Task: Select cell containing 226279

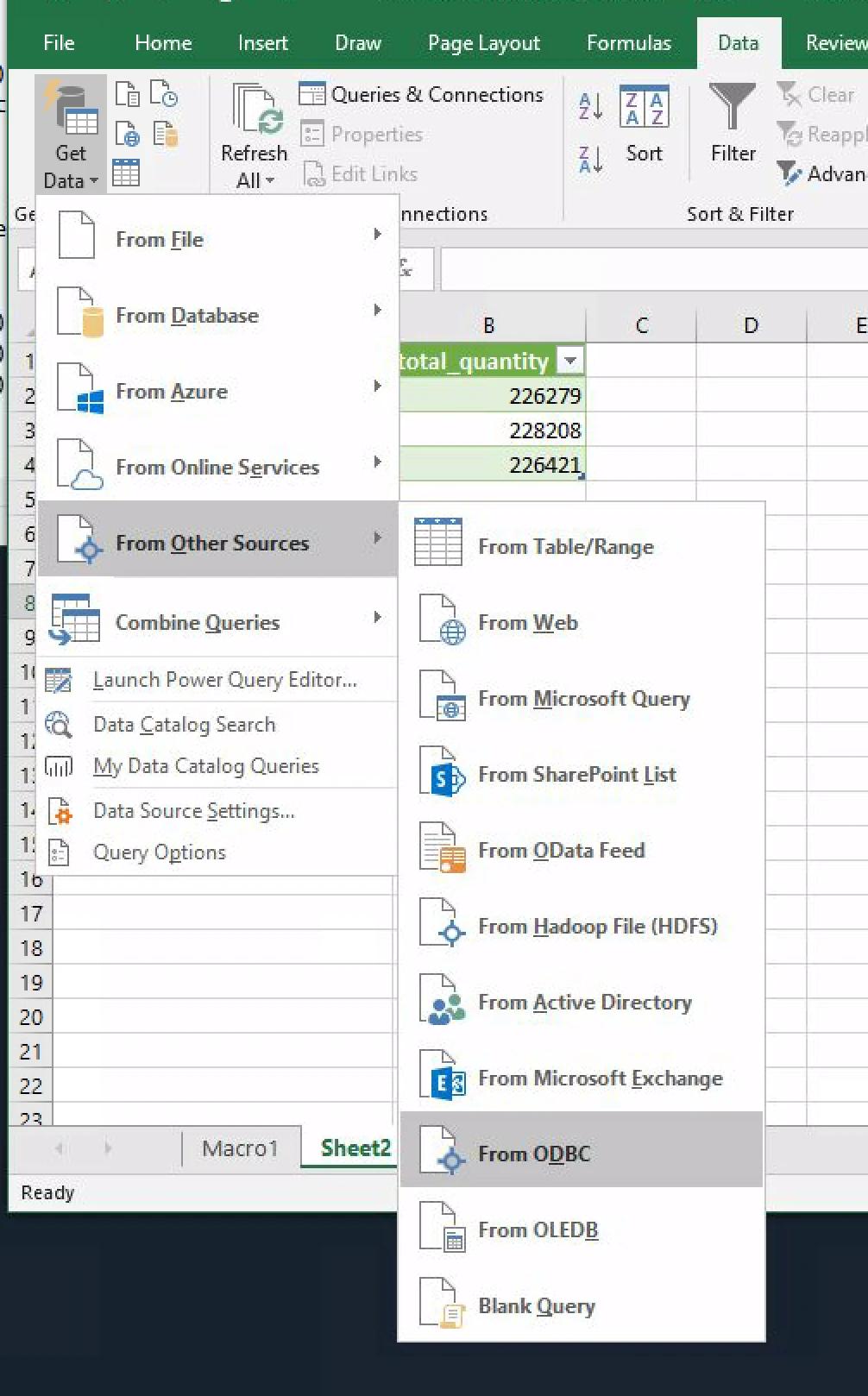Action: (x=492, y=395)
